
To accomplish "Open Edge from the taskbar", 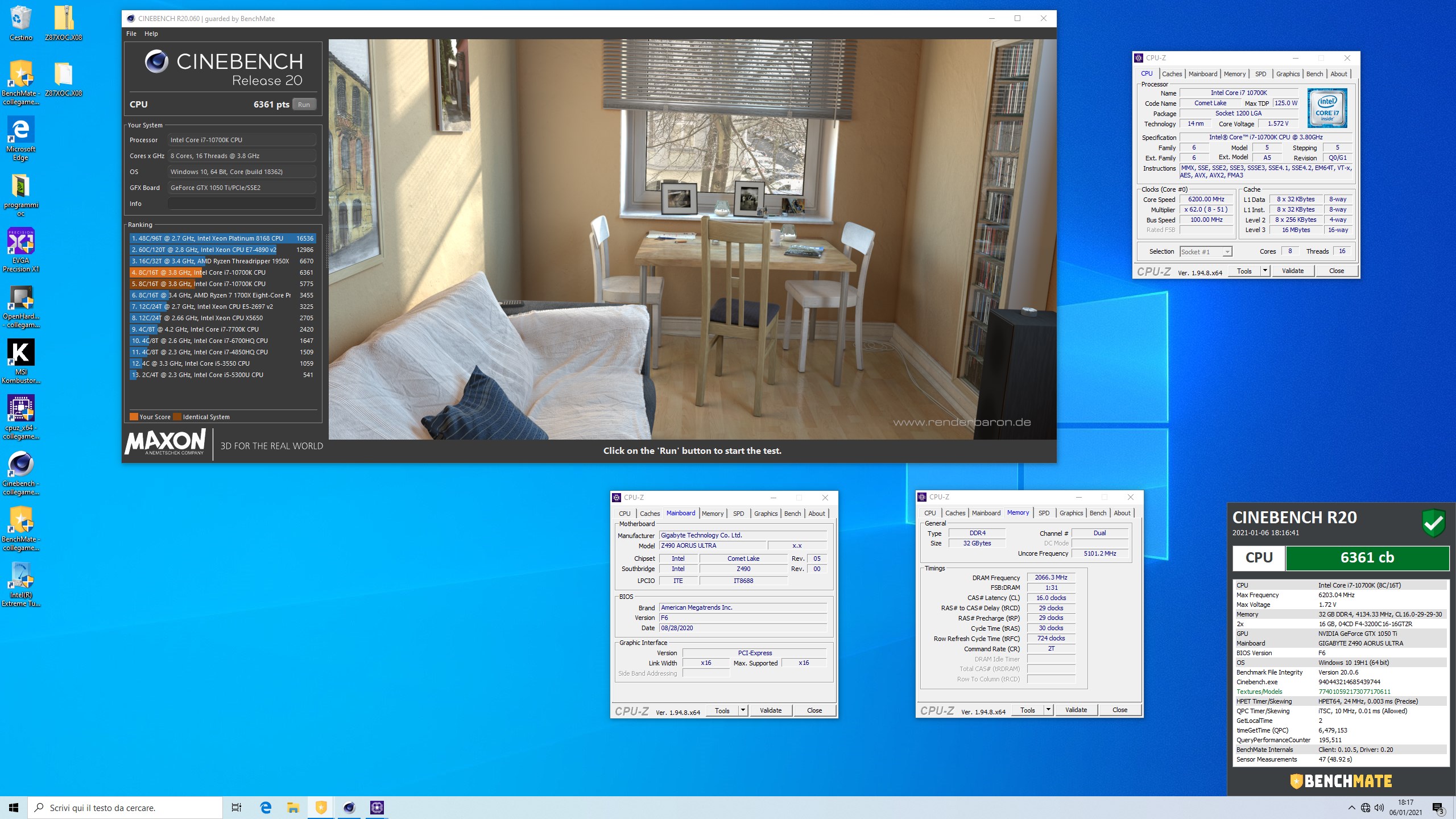I will [x=265, y=808].
